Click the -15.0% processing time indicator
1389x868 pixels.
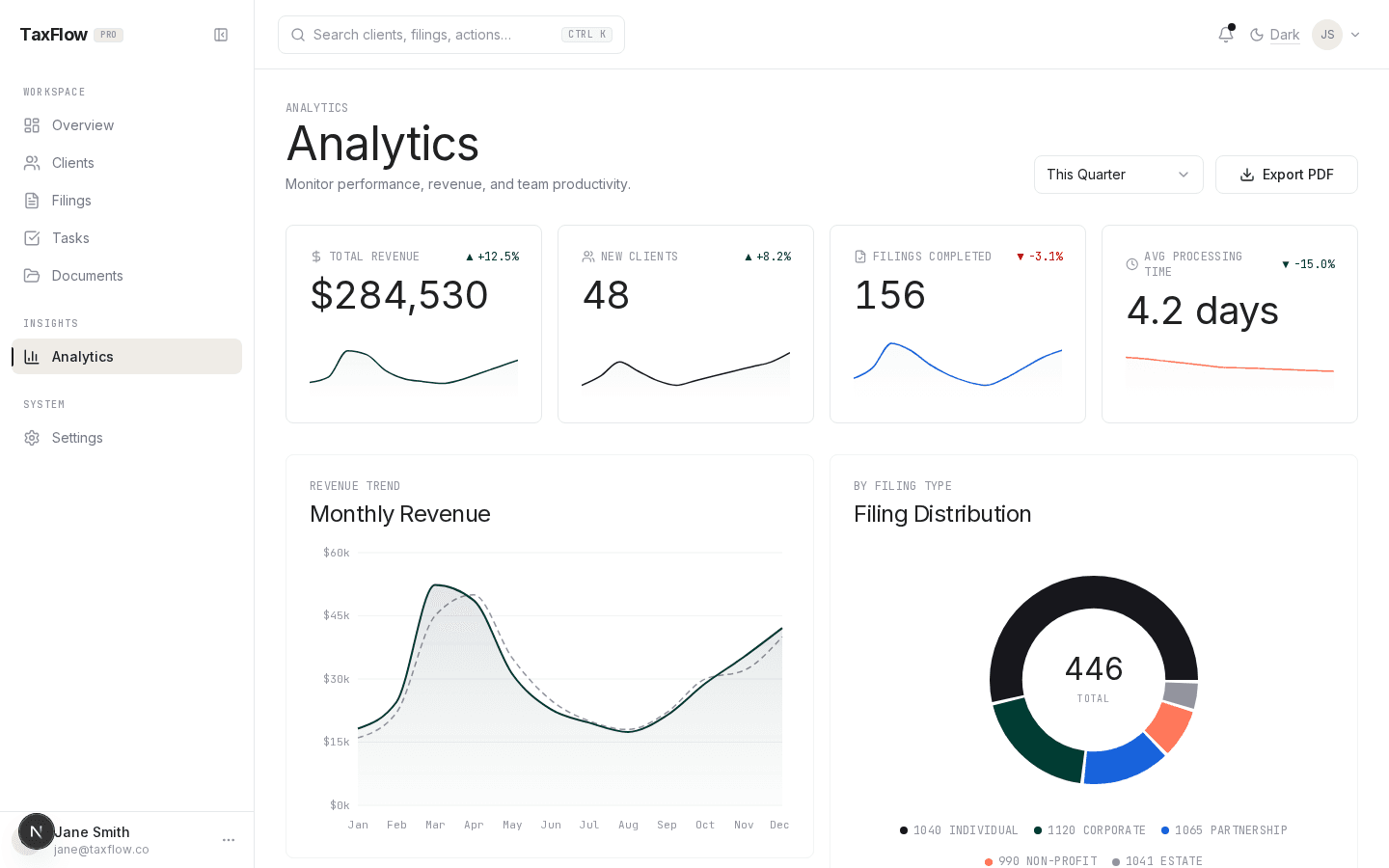pos(1309,264)
